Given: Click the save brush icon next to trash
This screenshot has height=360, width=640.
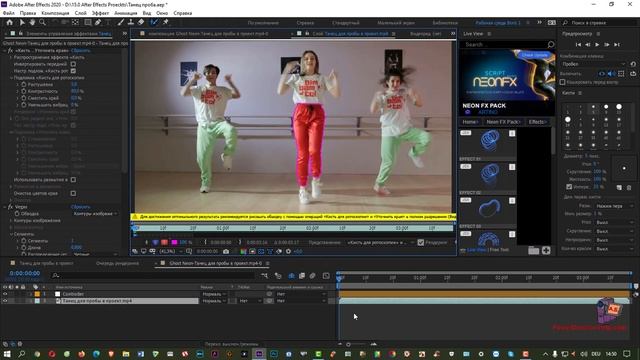Looking at the screenshot, I should (619, 187).
